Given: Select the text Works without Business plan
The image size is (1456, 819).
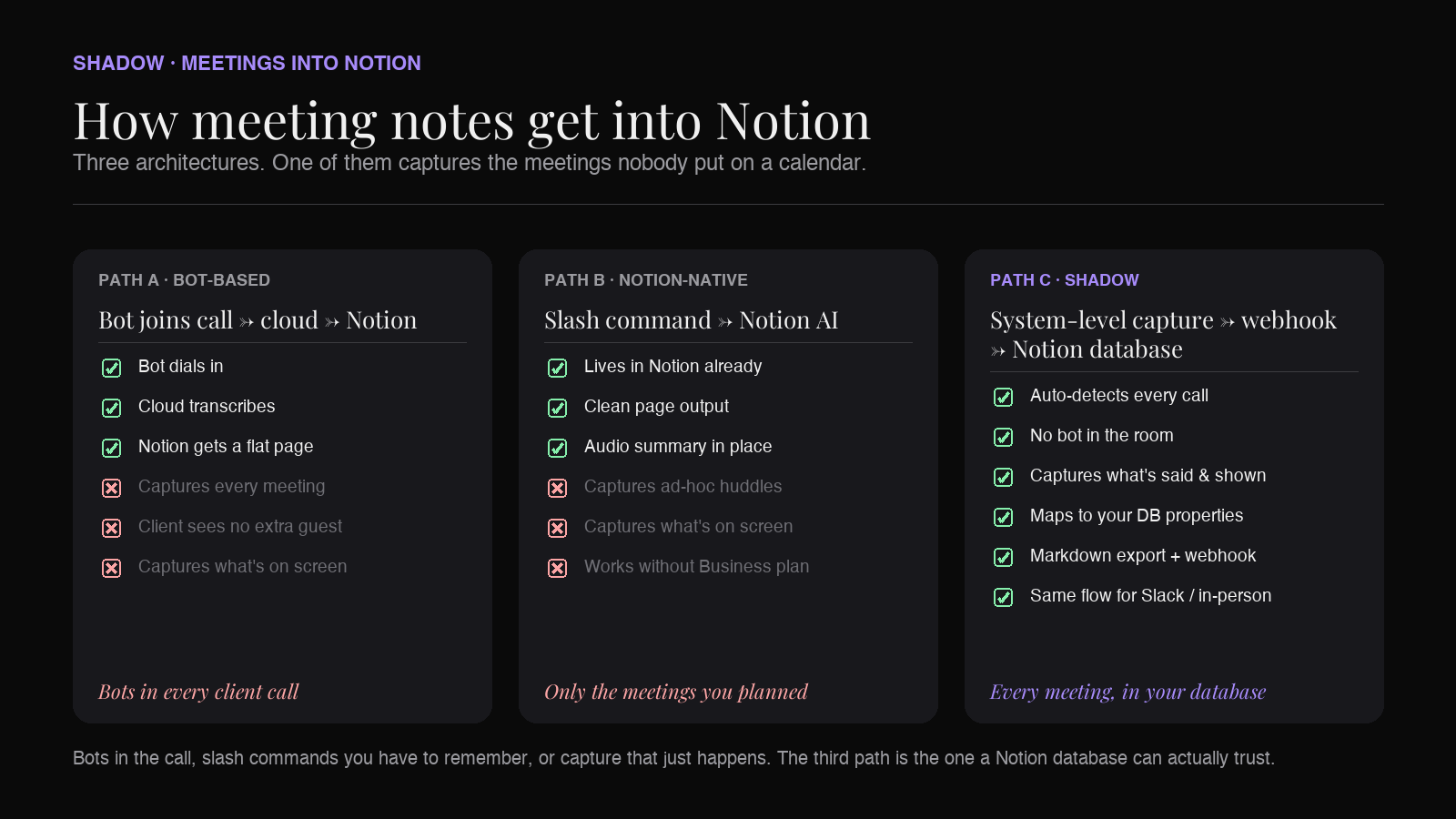Looking at the screenshot, I should pos(696,567).
